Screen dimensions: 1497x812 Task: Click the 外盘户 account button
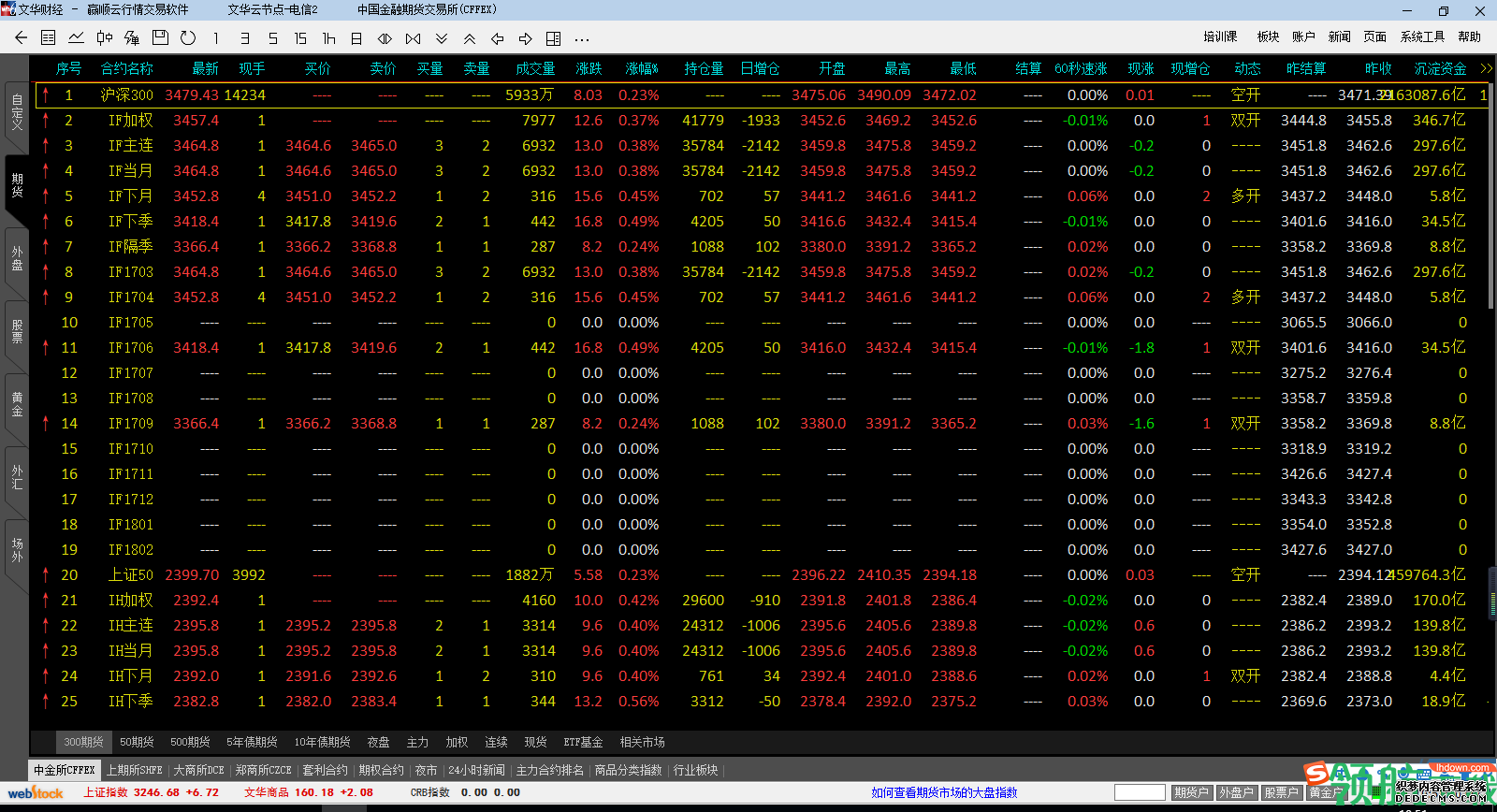coord(1236,792)
